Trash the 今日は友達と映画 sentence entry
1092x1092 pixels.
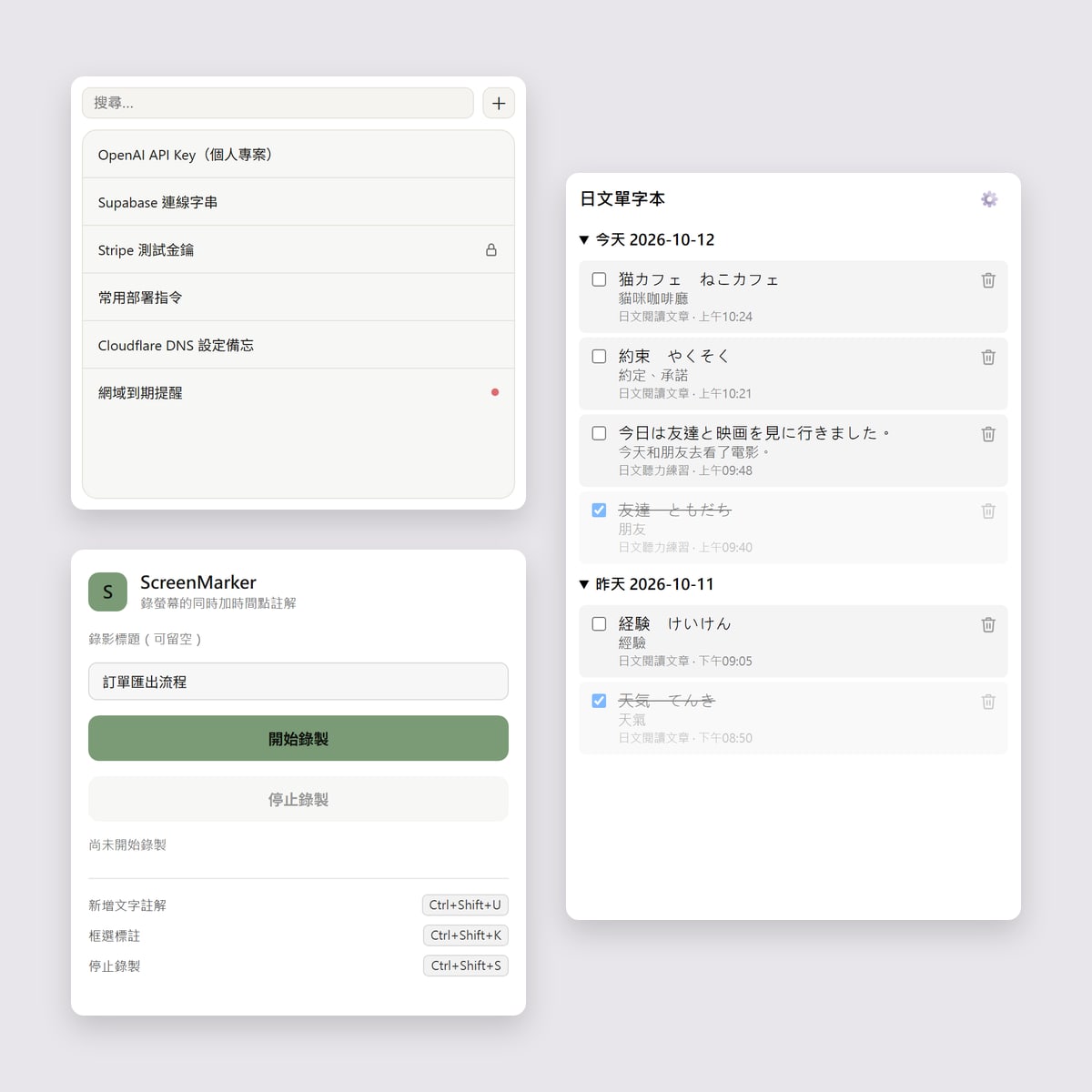(x=988, y=434)
